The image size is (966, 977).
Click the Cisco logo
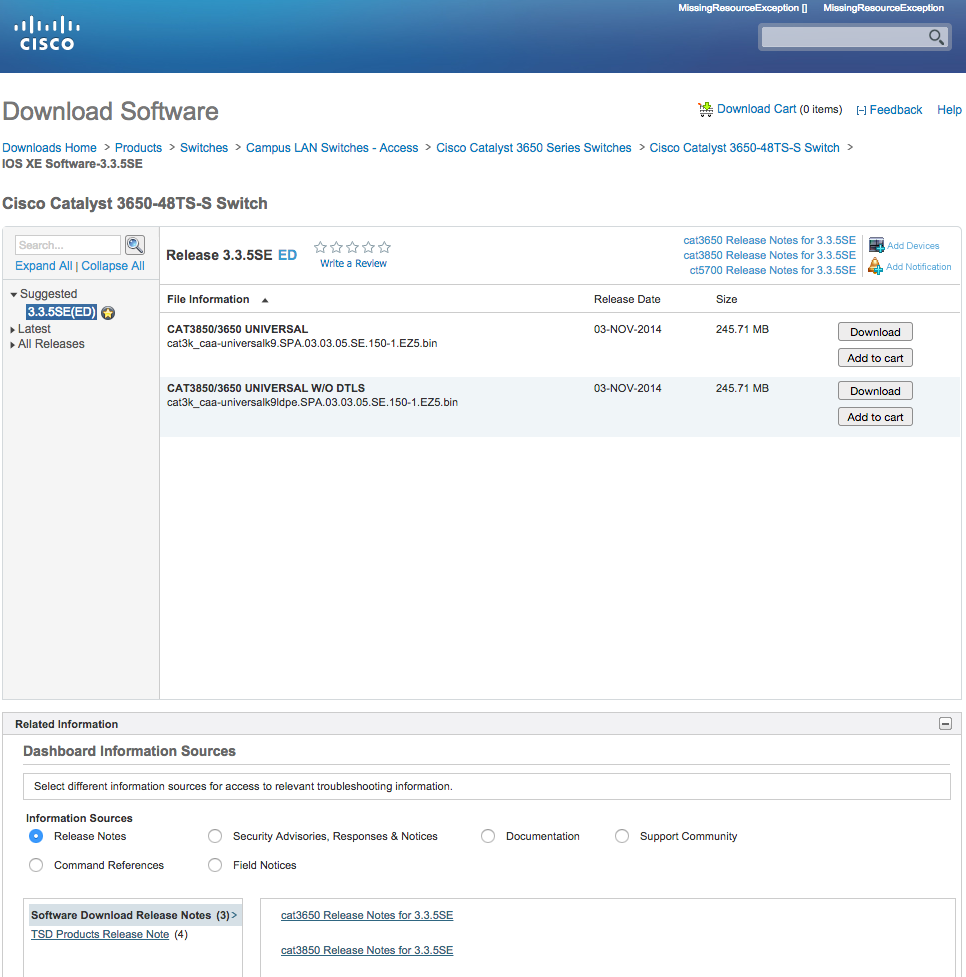[47, 34]
